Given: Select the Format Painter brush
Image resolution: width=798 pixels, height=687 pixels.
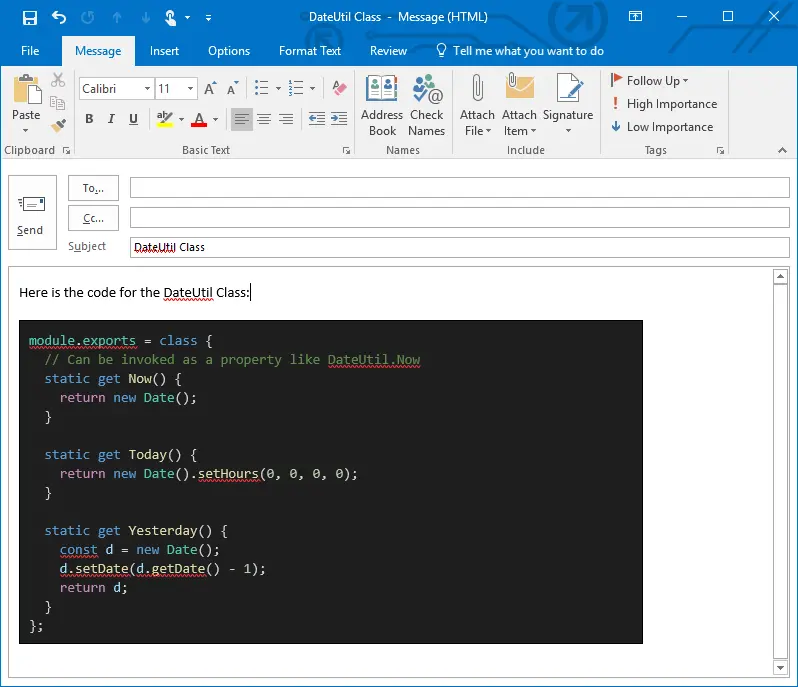Looking at the screenshot, I should pos(58,125).
